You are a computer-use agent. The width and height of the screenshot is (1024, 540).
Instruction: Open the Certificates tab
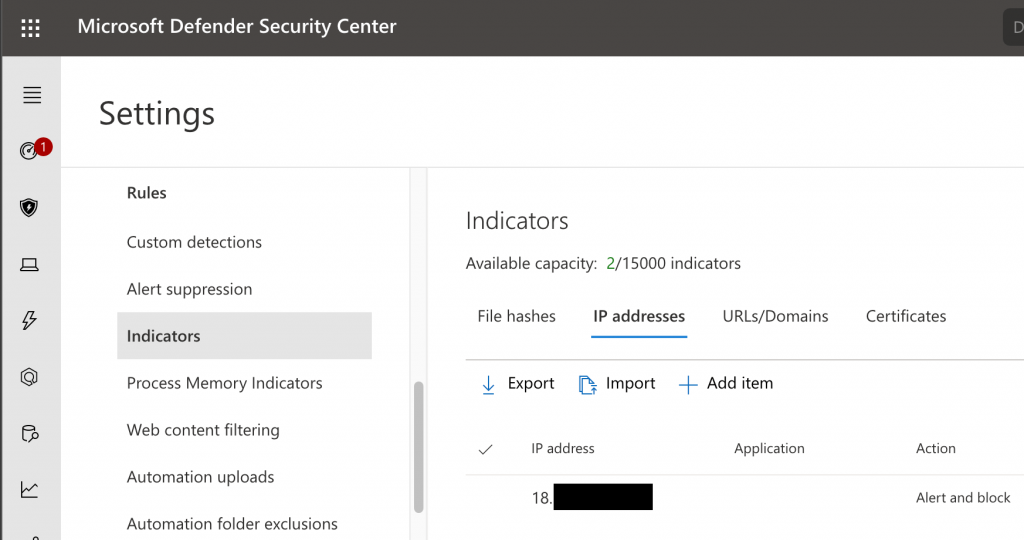point(906,316)
